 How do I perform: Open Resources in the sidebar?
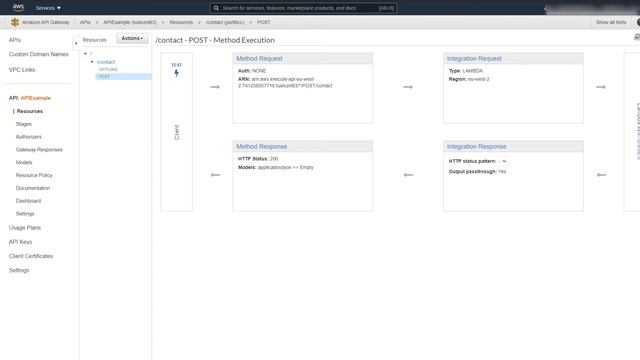point(30,111)
